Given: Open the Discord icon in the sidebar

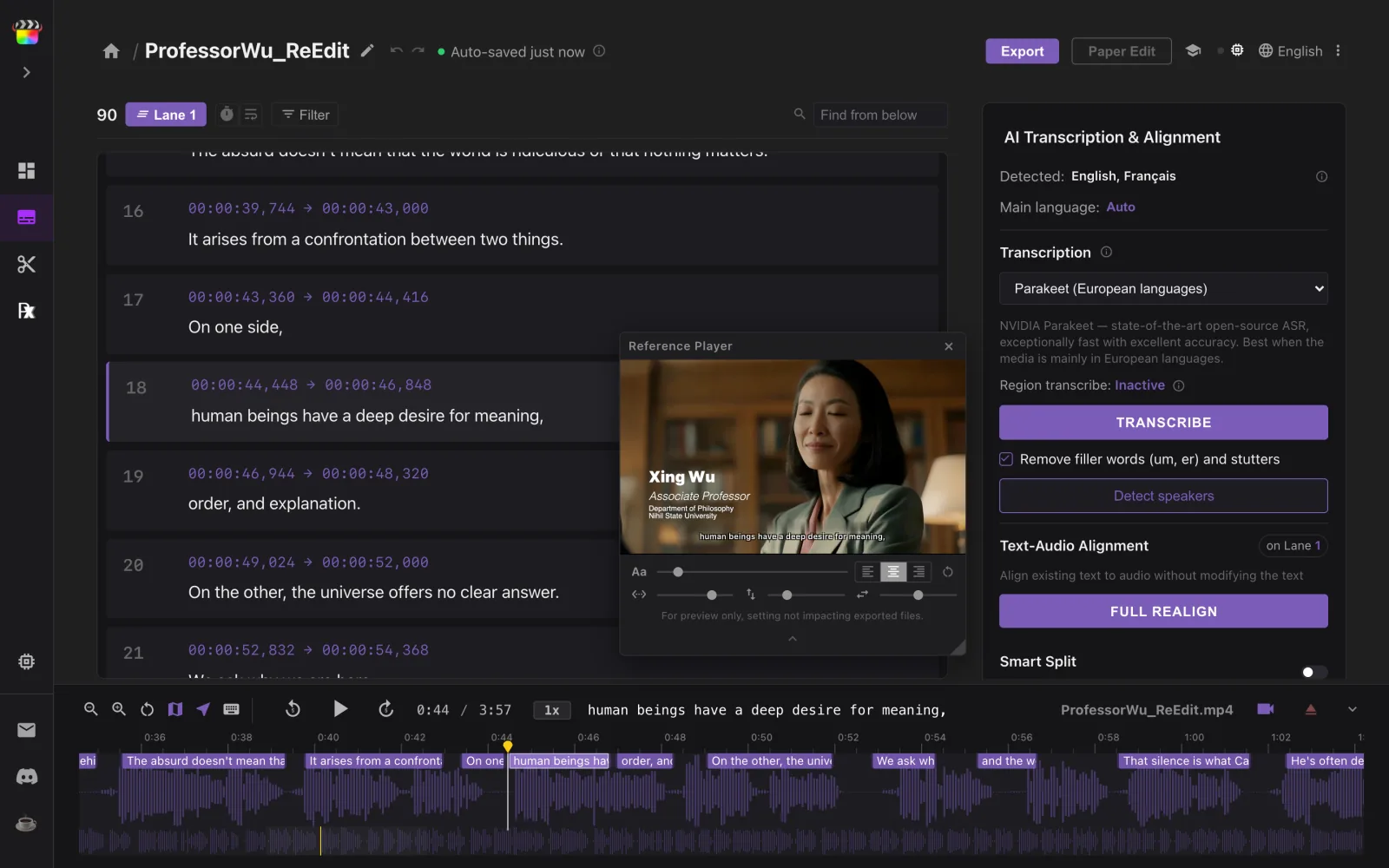Looking at the screenshot, I should (x=26, y=777).
